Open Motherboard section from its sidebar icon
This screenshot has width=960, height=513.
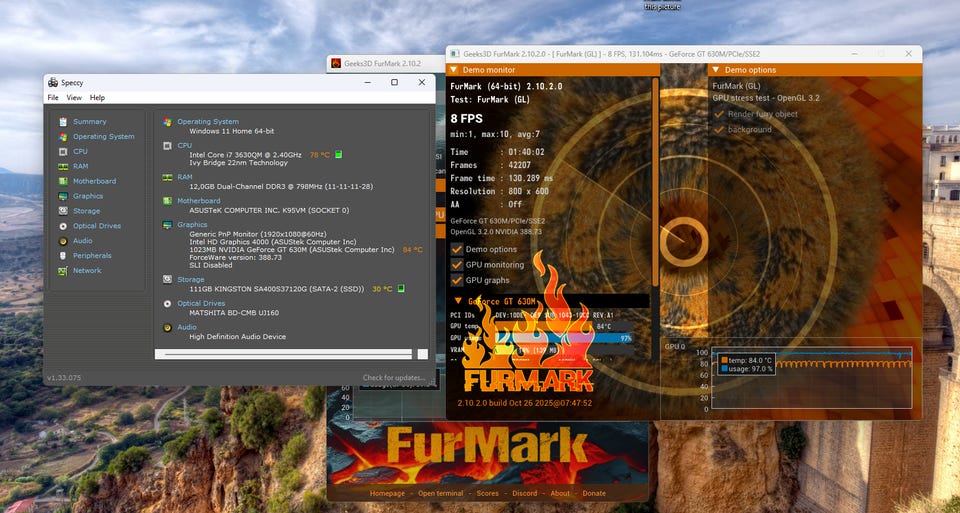[62, 181]
